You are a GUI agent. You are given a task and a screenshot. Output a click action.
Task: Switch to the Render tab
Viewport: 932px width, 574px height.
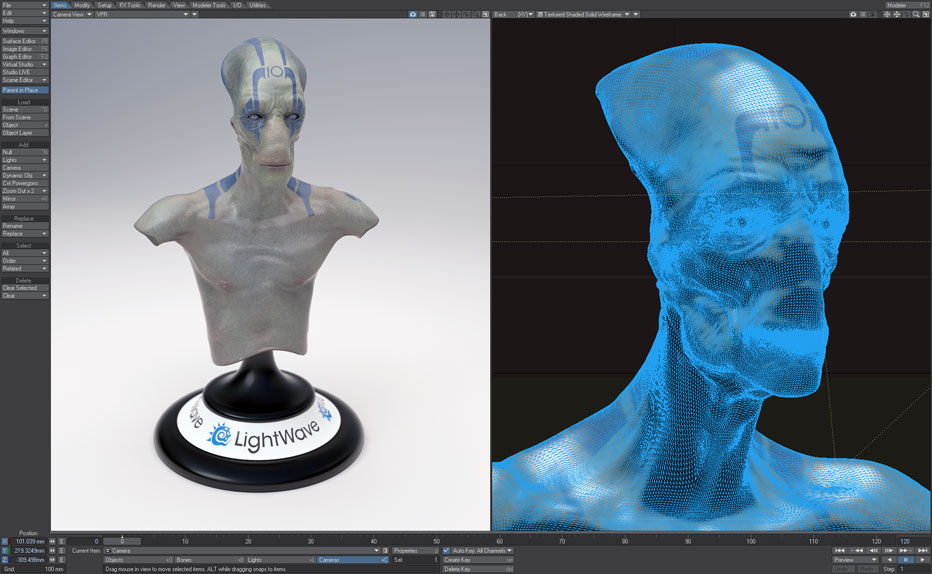tap(157, 5)
